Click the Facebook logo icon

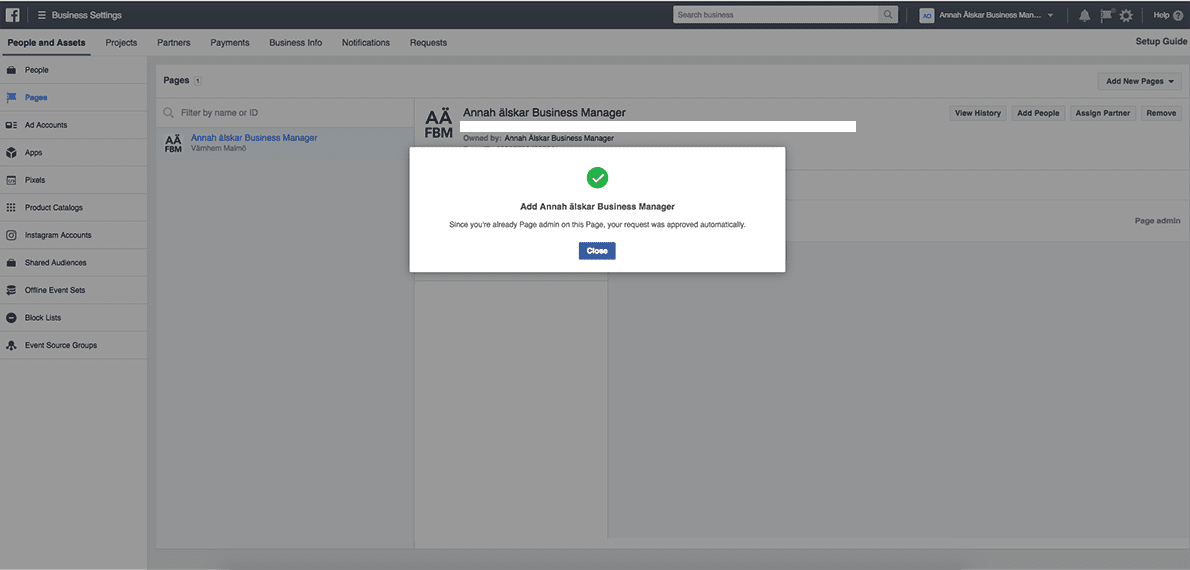13,15
